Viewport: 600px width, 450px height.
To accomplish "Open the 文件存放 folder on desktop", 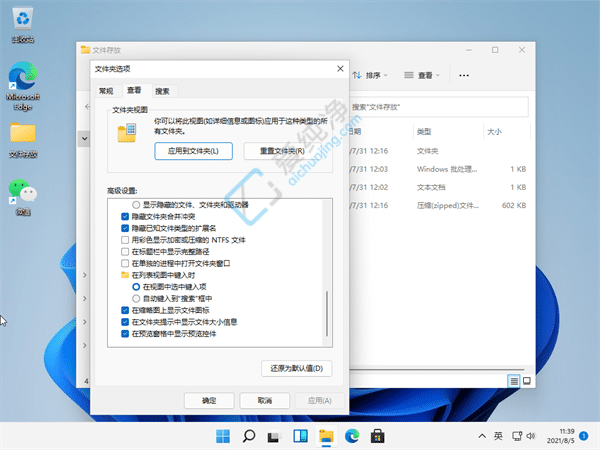I will pos(23,140).
